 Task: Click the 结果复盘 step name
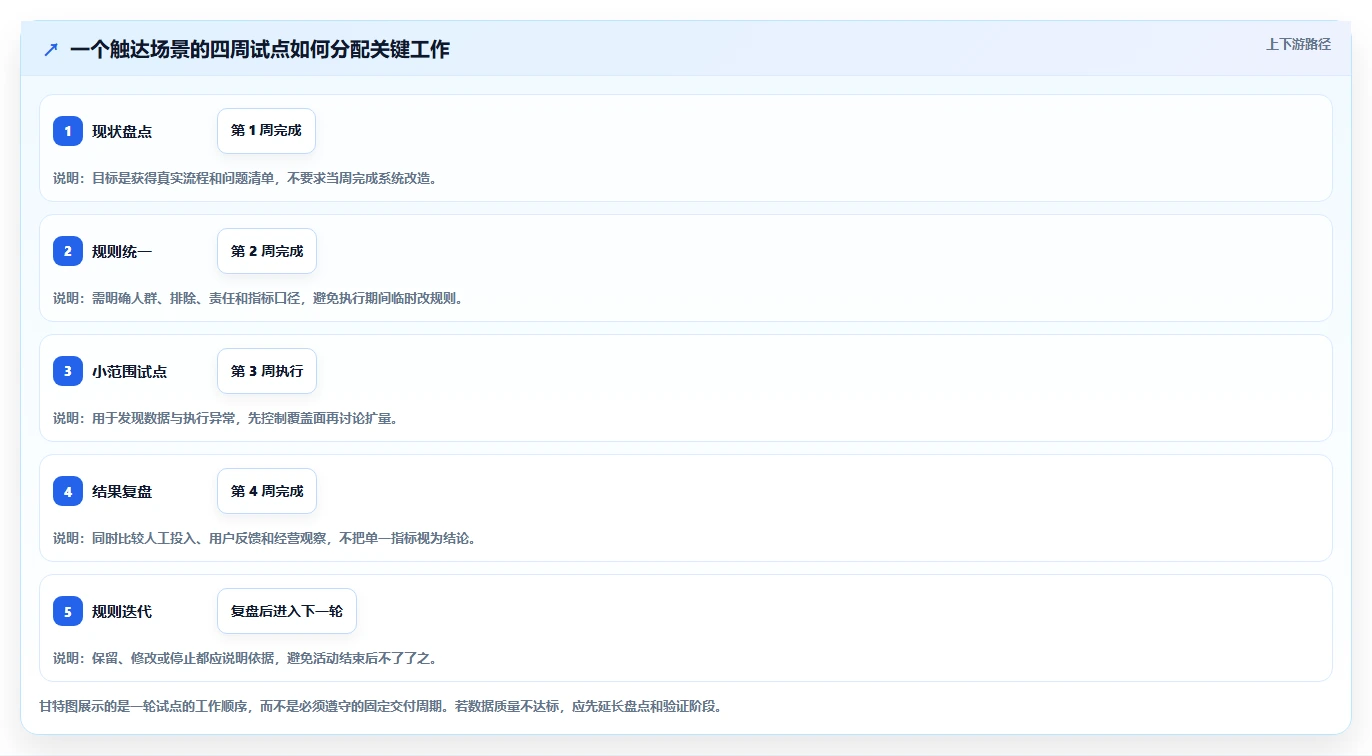pyautogui.click(x=122, y=491)
